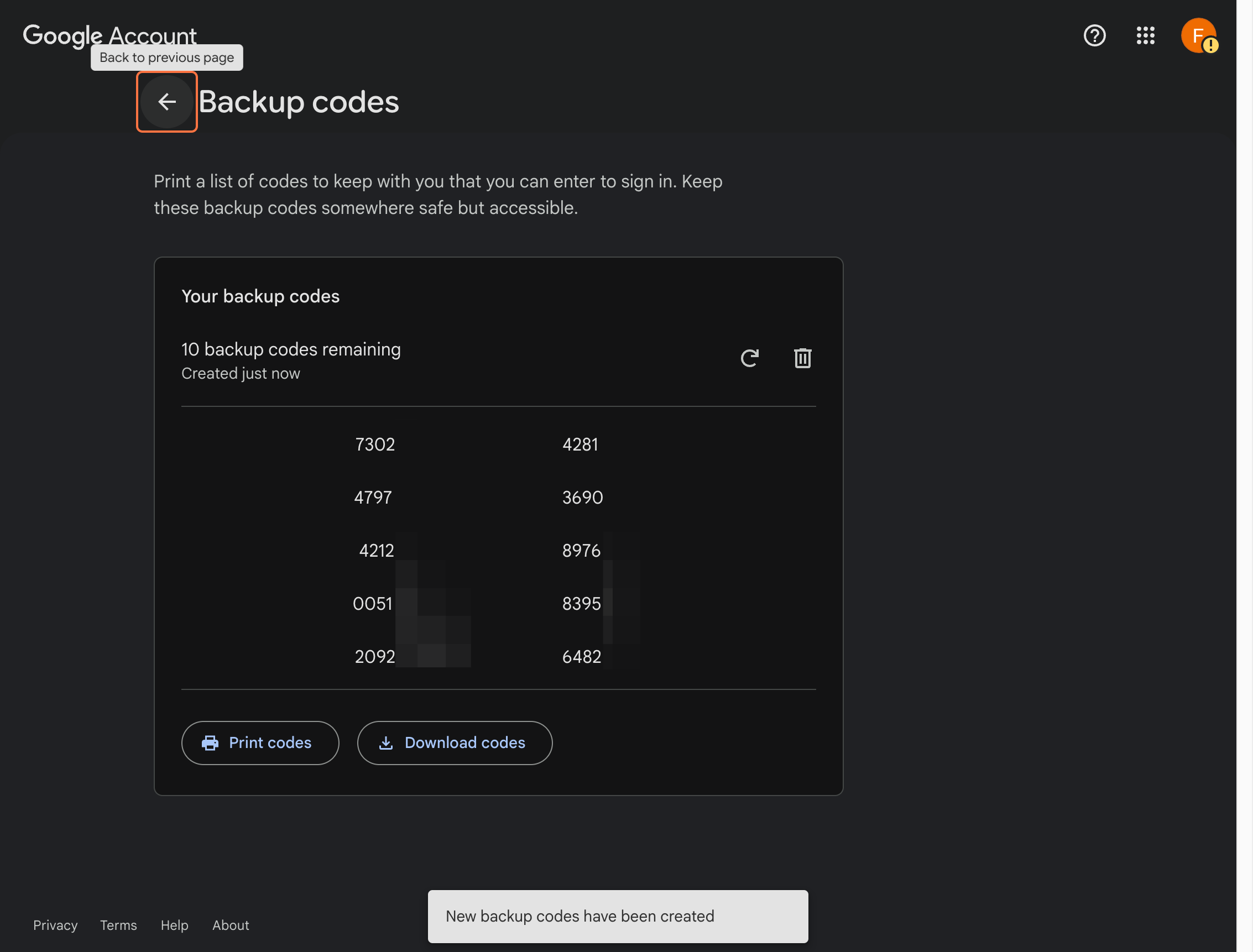Open the Google apps grid
Viewport: 1253px width, 952px height.
click(1145, 36)
